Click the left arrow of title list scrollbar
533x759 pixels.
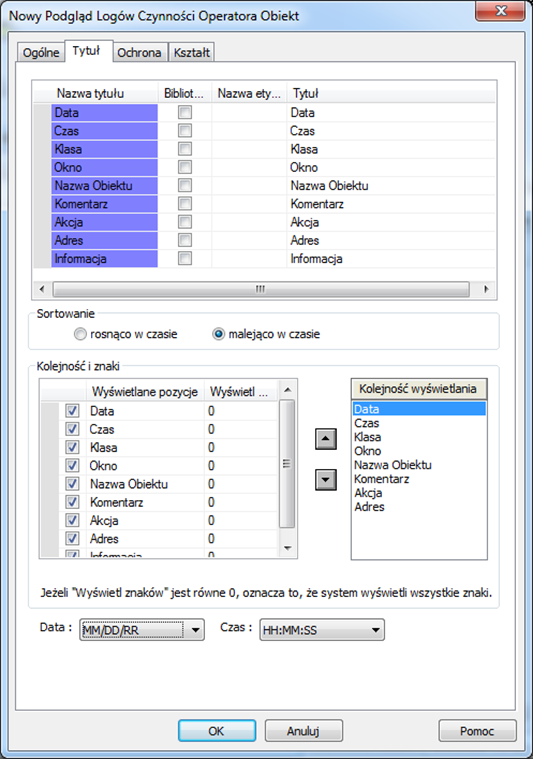42,289
